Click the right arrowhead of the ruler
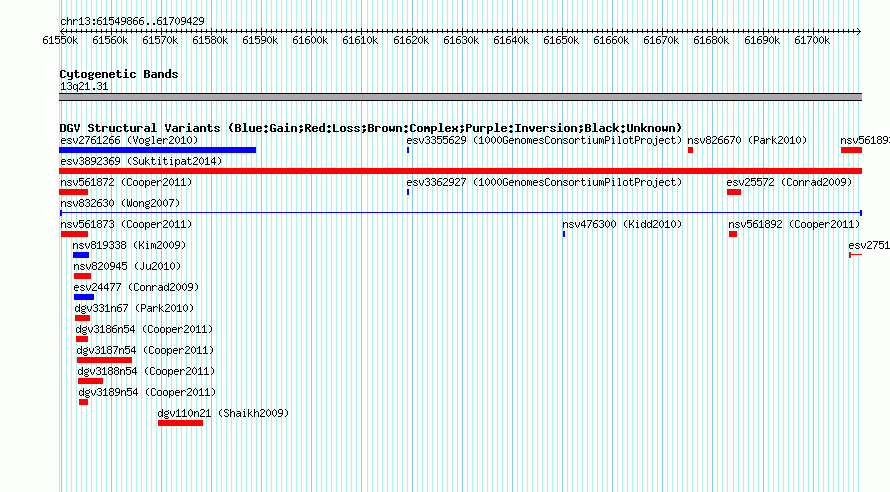The image size is (890, 492). (859, 31)
